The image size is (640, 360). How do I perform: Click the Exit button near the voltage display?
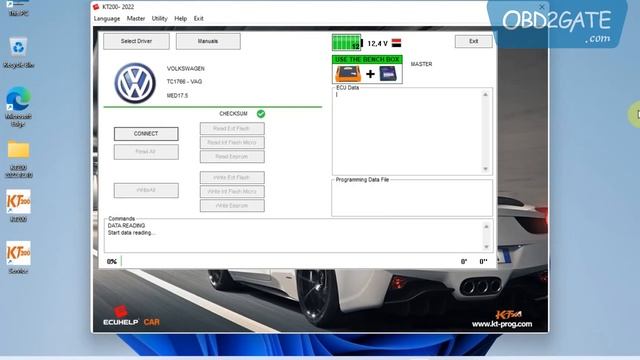coord(473,41)
